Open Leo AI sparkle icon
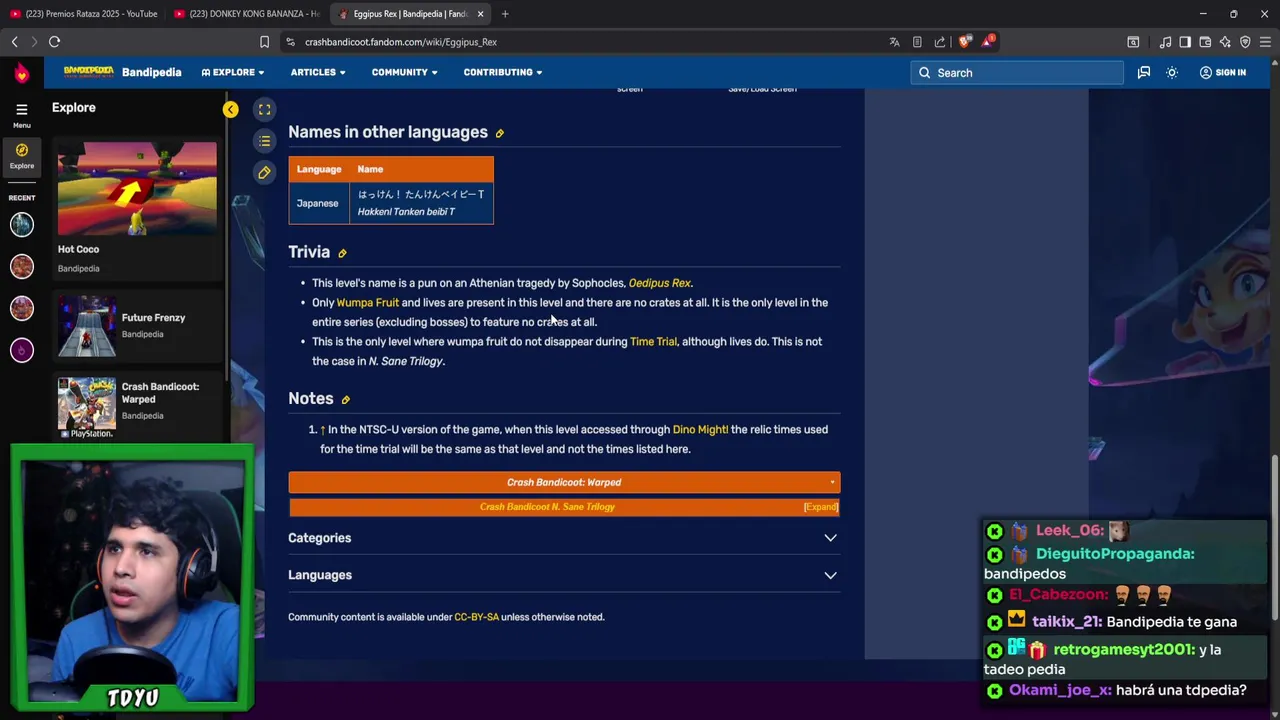This screenshot has width=1280, height=720. tap(1225, 42)
